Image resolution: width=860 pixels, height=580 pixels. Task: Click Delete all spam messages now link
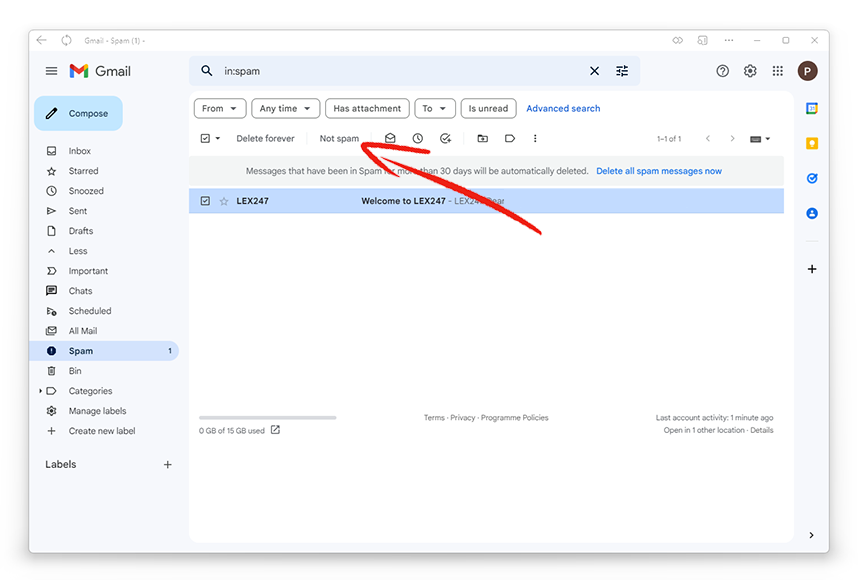659,171
